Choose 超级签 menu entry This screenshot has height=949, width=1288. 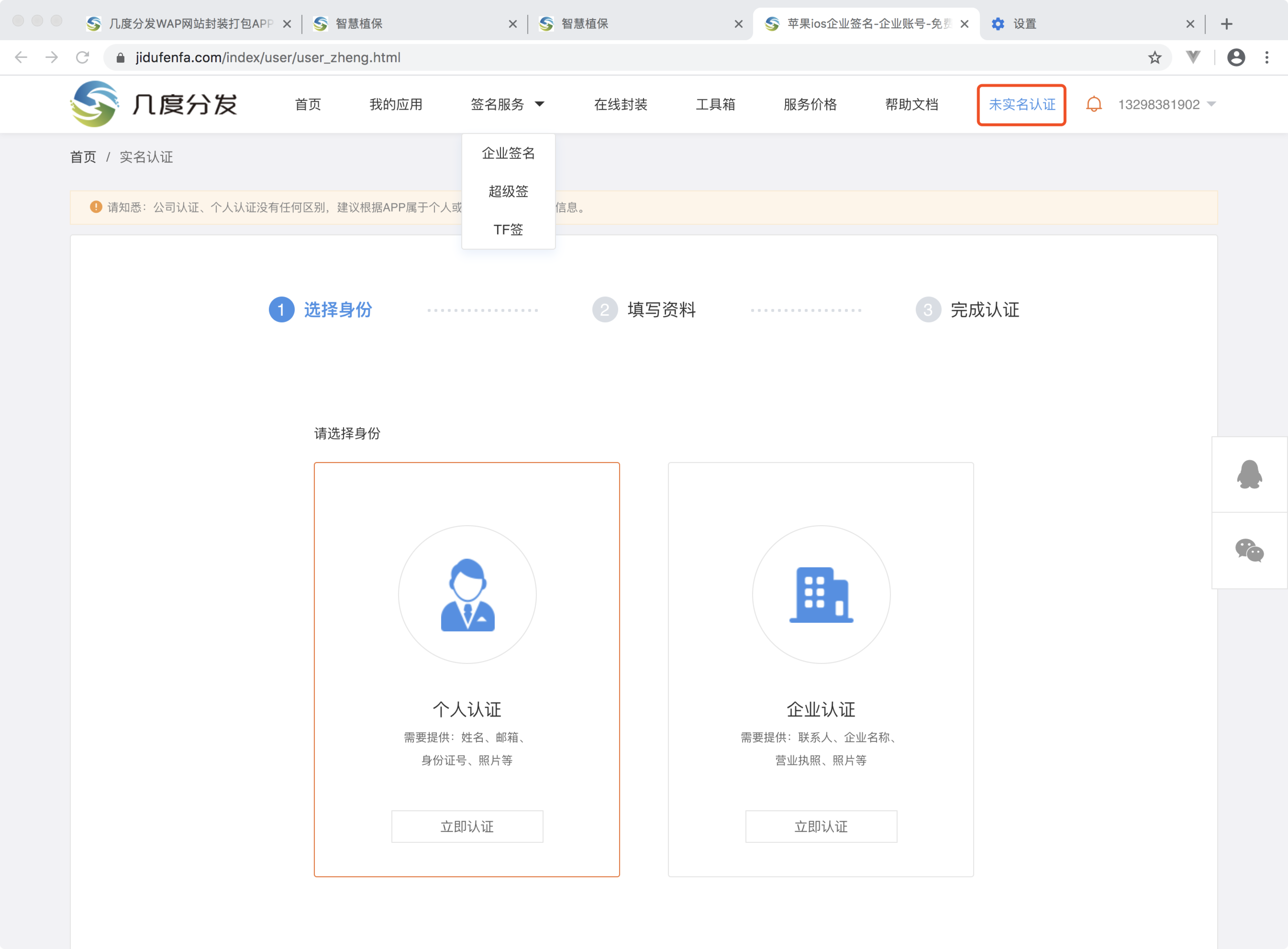coord(508,191)
